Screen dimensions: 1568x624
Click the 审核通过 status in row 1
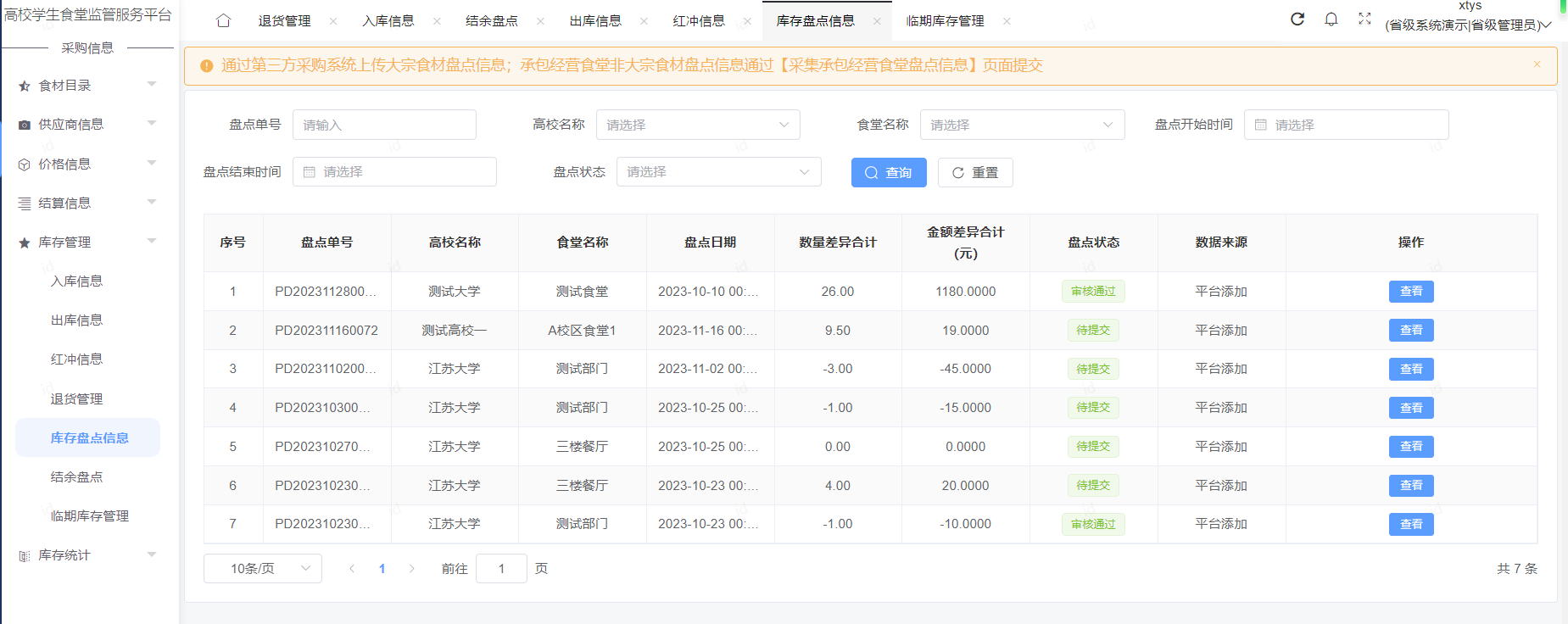click(x=1093, y=292)
